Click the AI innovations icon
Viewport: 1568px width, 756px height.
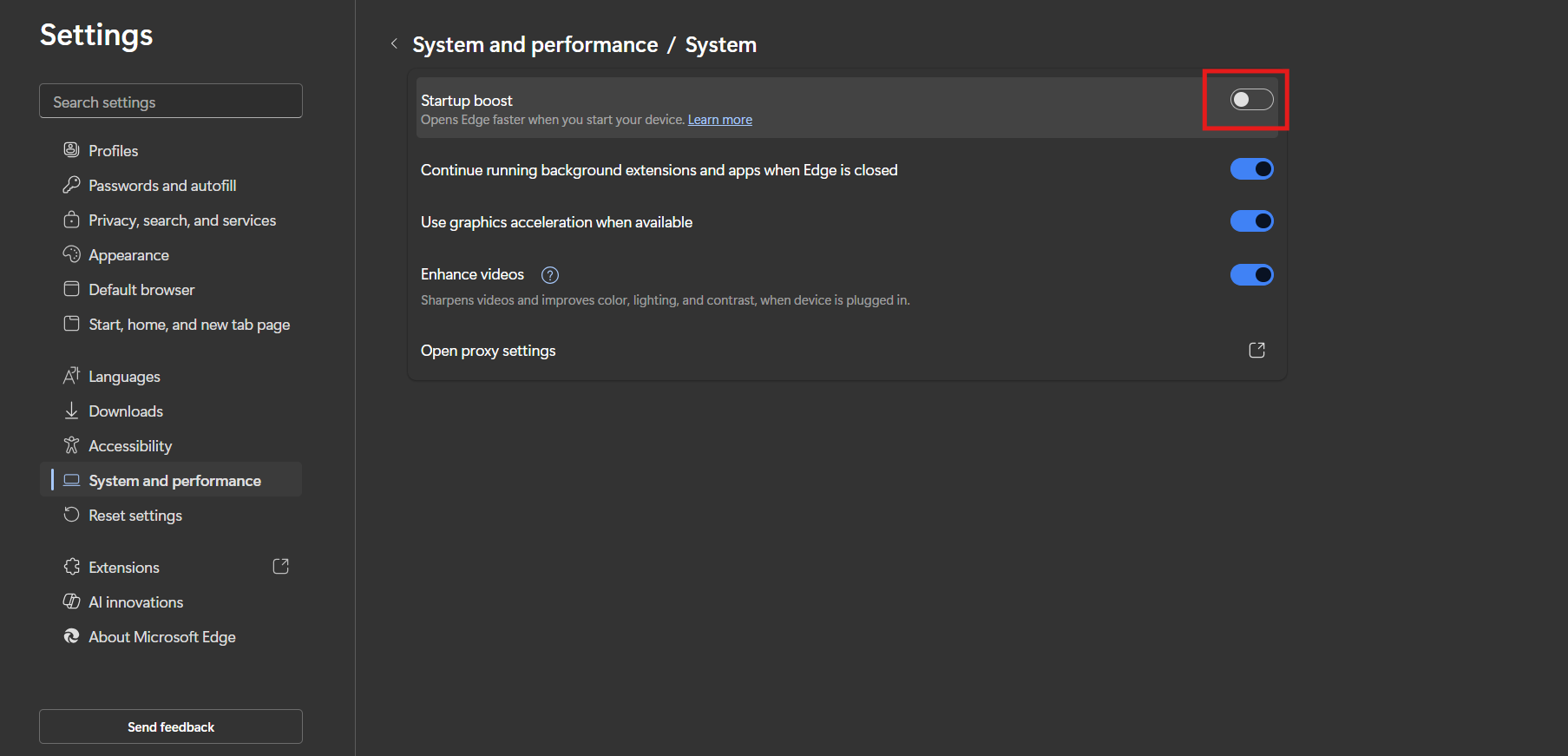tap(71, 602)
